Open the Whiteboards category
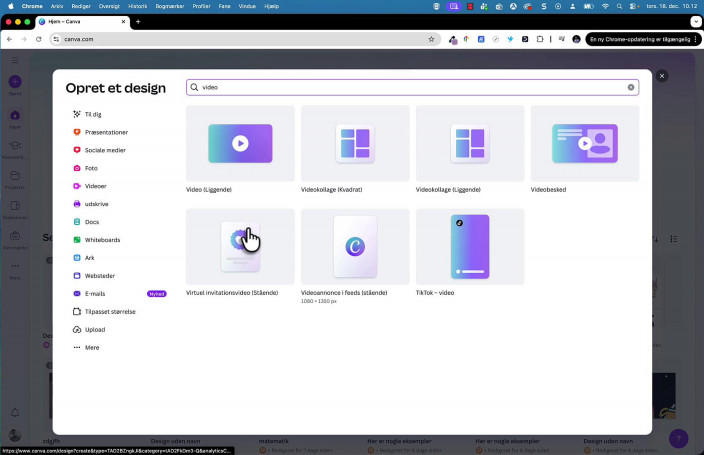 (102, 240)
